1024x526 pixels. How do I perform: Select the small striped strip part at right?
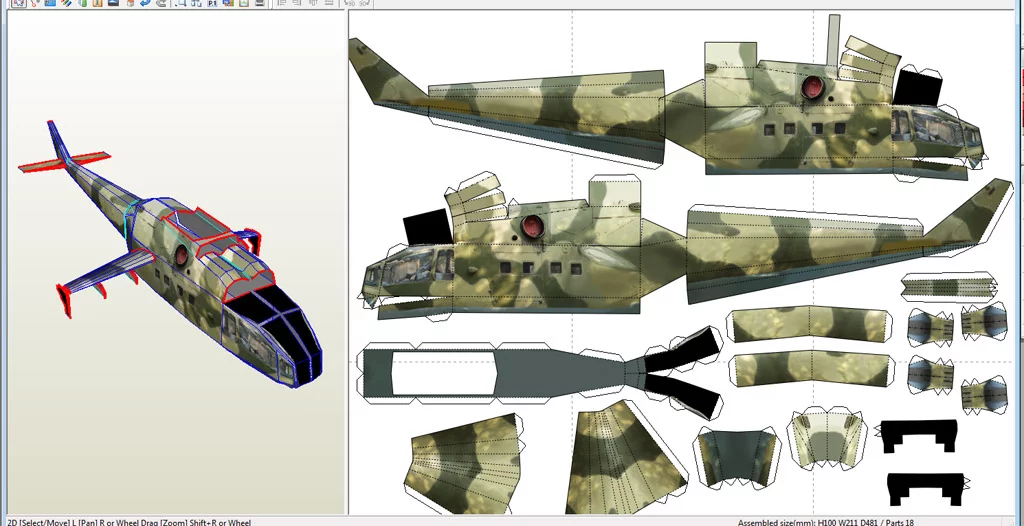click(x=948, y=288)
